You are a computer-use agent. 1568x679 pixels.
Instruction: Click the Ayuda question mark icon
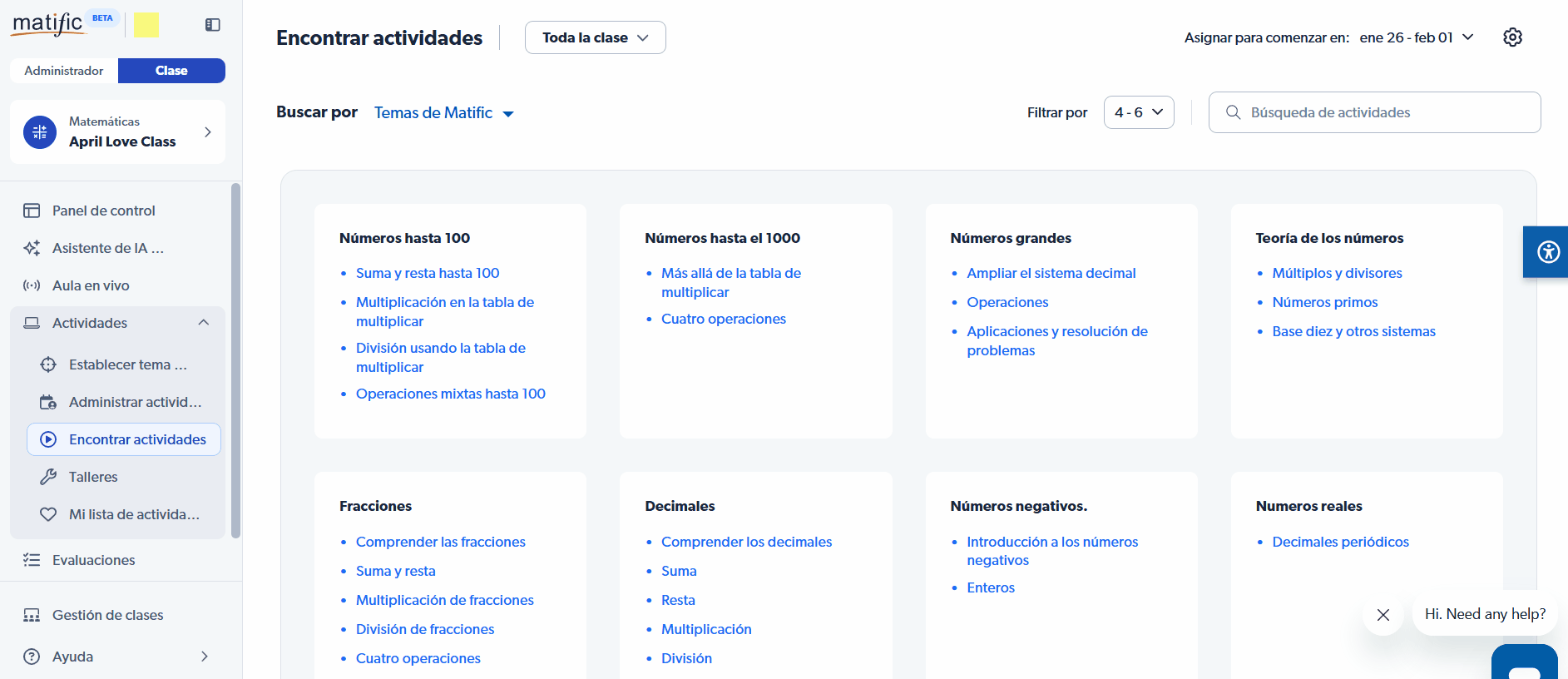tap(32, 657)
